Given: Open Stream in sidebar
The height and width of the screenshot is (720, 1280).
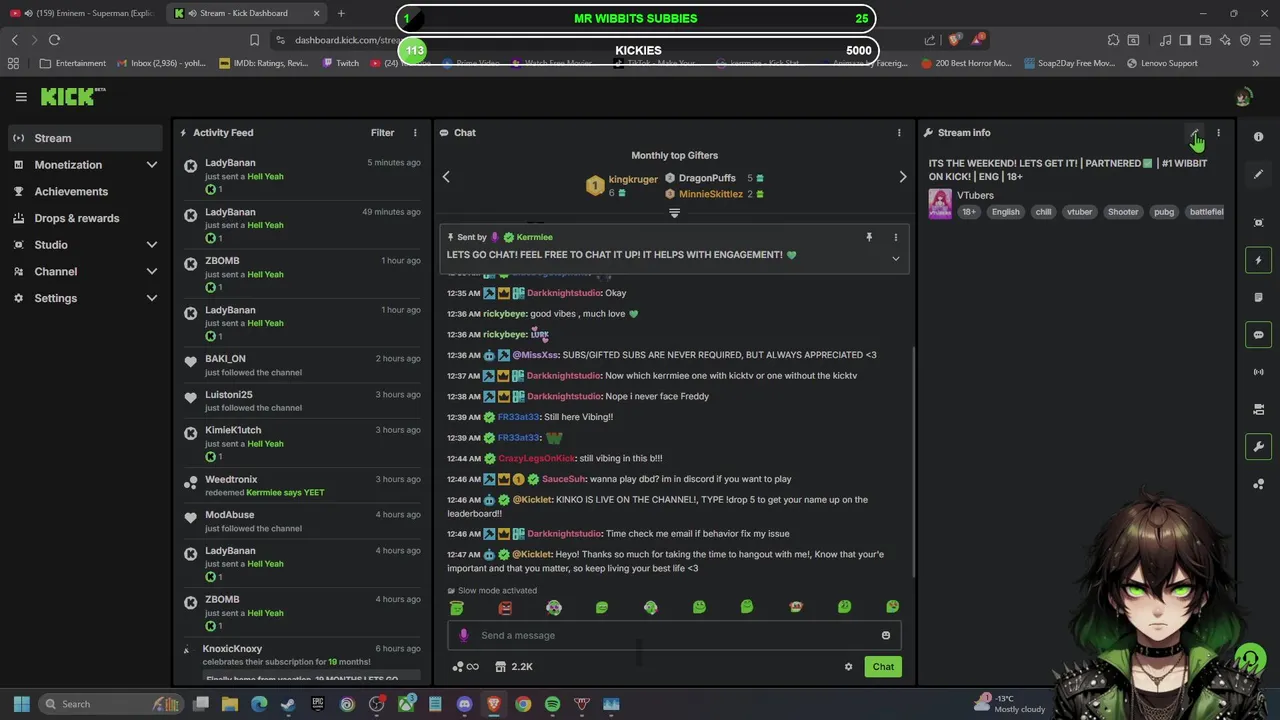Looking at the screenshot, I should (x=85, y=138).
